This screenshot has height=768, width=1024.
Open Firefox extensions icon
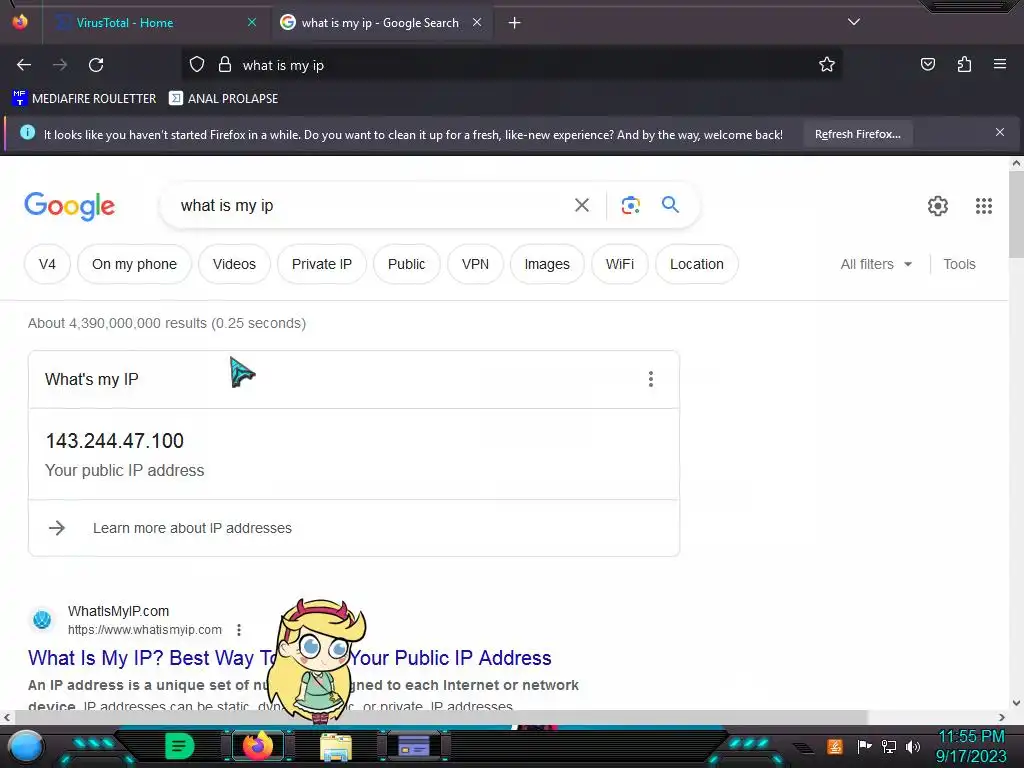[964, 64]
